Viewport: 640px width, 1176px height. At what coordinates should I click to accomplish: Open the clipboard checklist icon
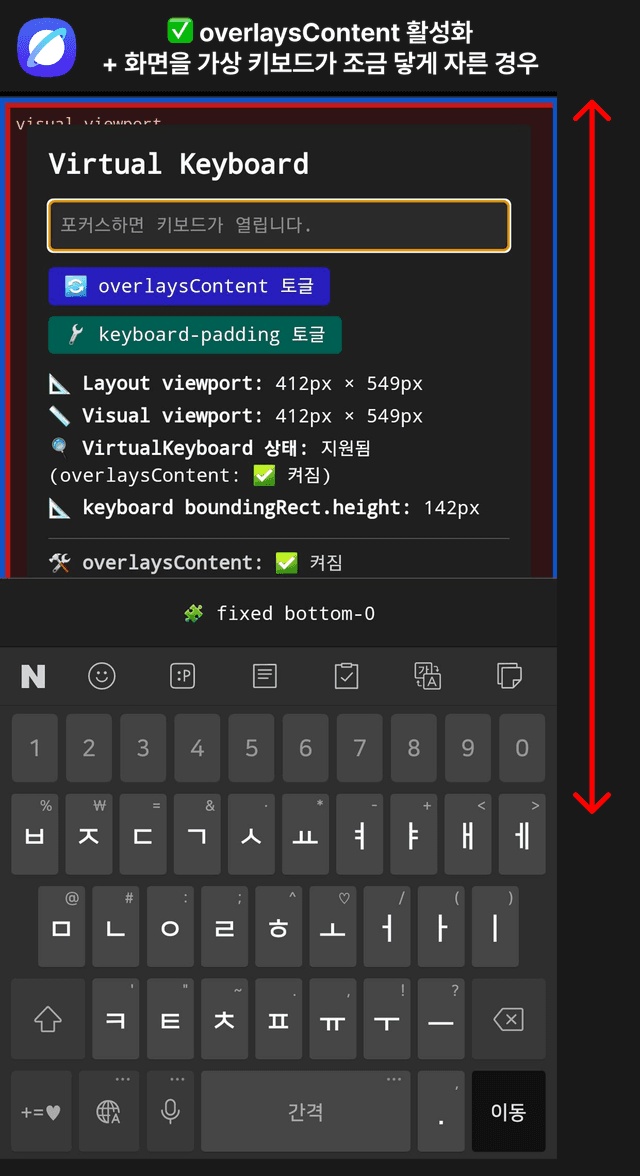pos(346,676)
